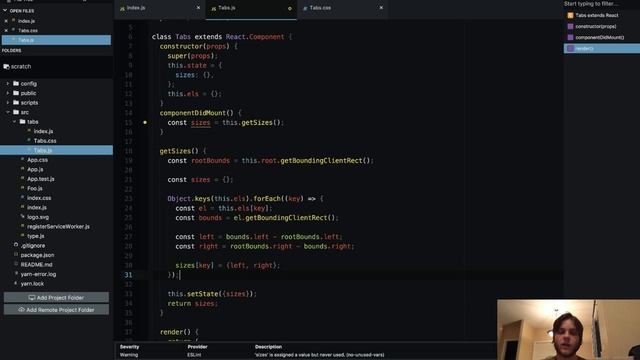Open Tabs.css inside the tabs folder
Viewport: 640px width, 360px height.
[45, 141]
